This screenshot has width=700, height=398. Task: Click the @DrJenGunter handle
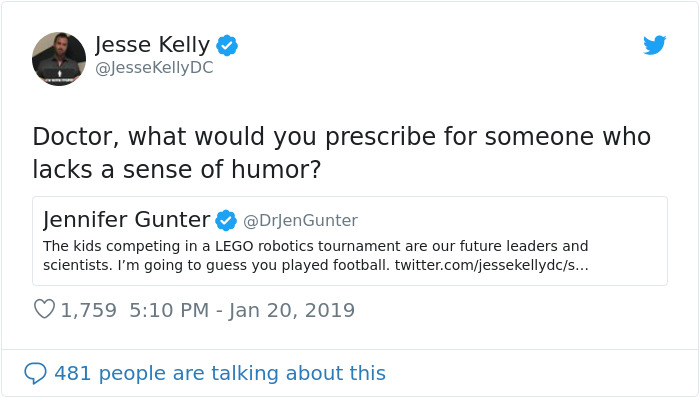pyautogui.click(x=300, y=220)
